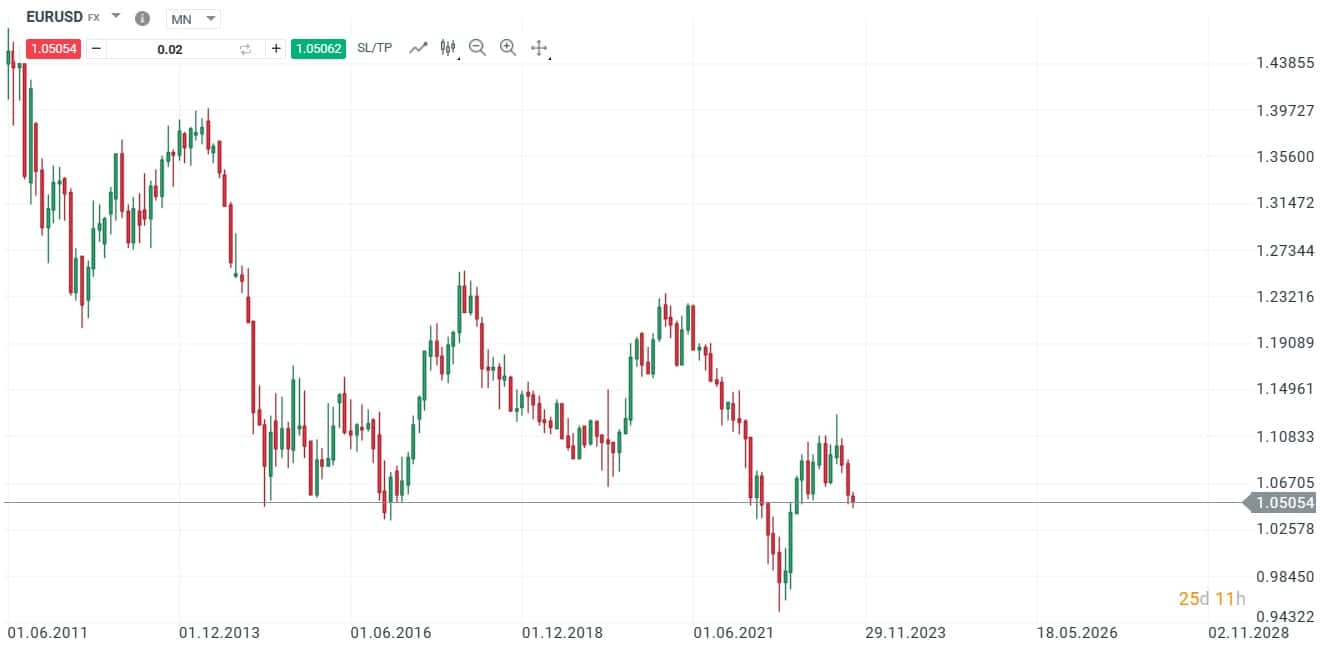
Task: Select the line chart type icon
Action: [x=417, y=47]
